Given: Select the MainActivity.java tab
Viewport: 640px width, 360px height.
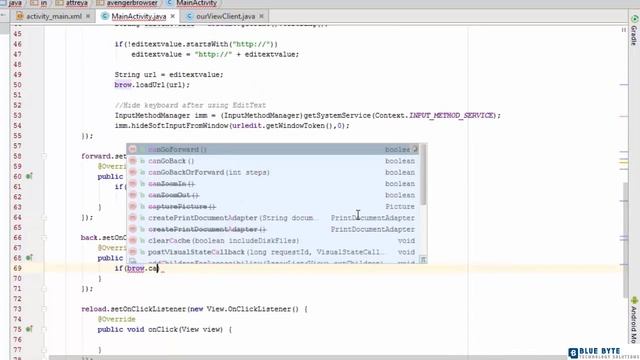Looking at the screenshot, I should pos(138,16).
